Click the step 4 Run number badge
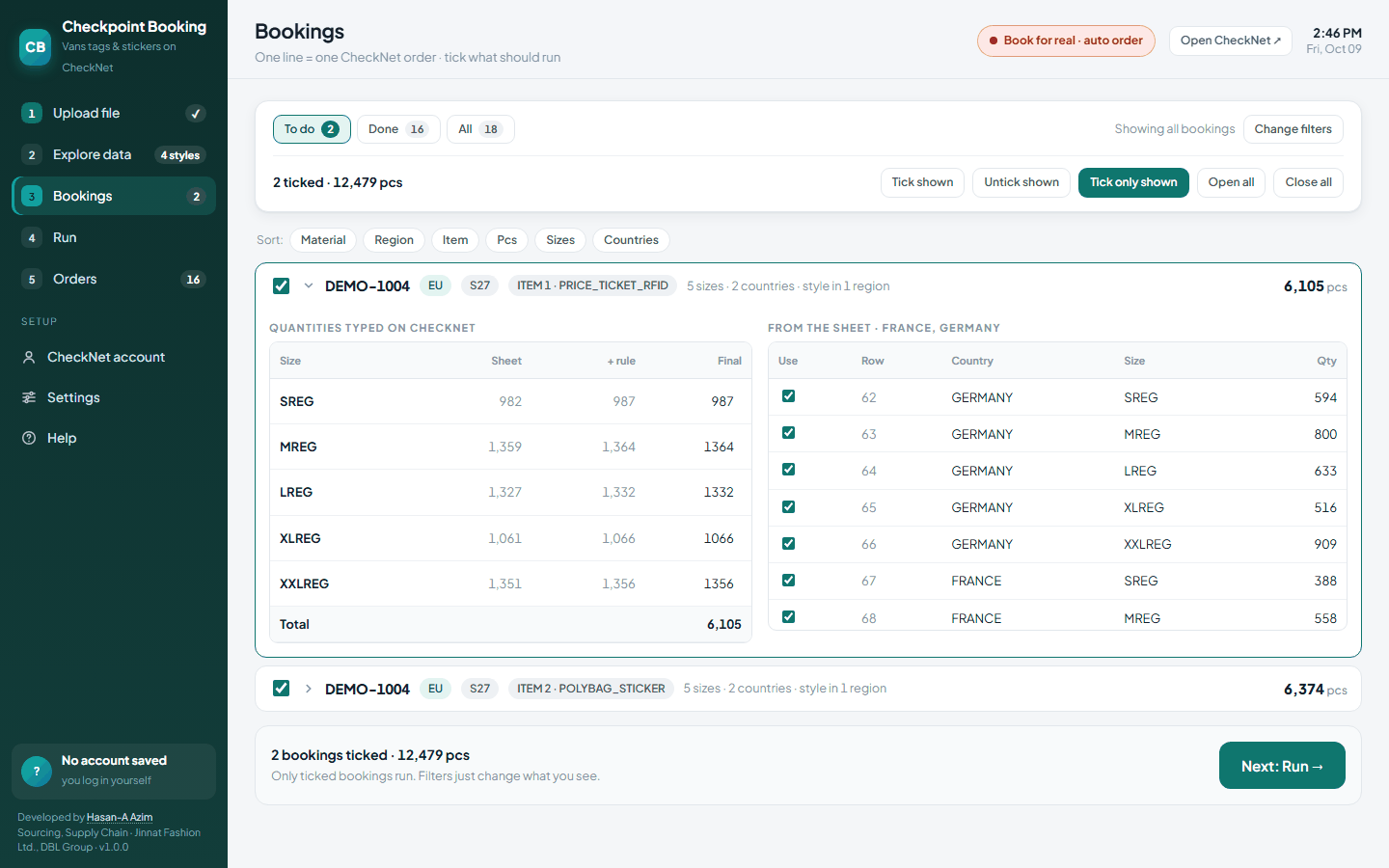The height and width of the screenshot is (868, 1389). 32,238
